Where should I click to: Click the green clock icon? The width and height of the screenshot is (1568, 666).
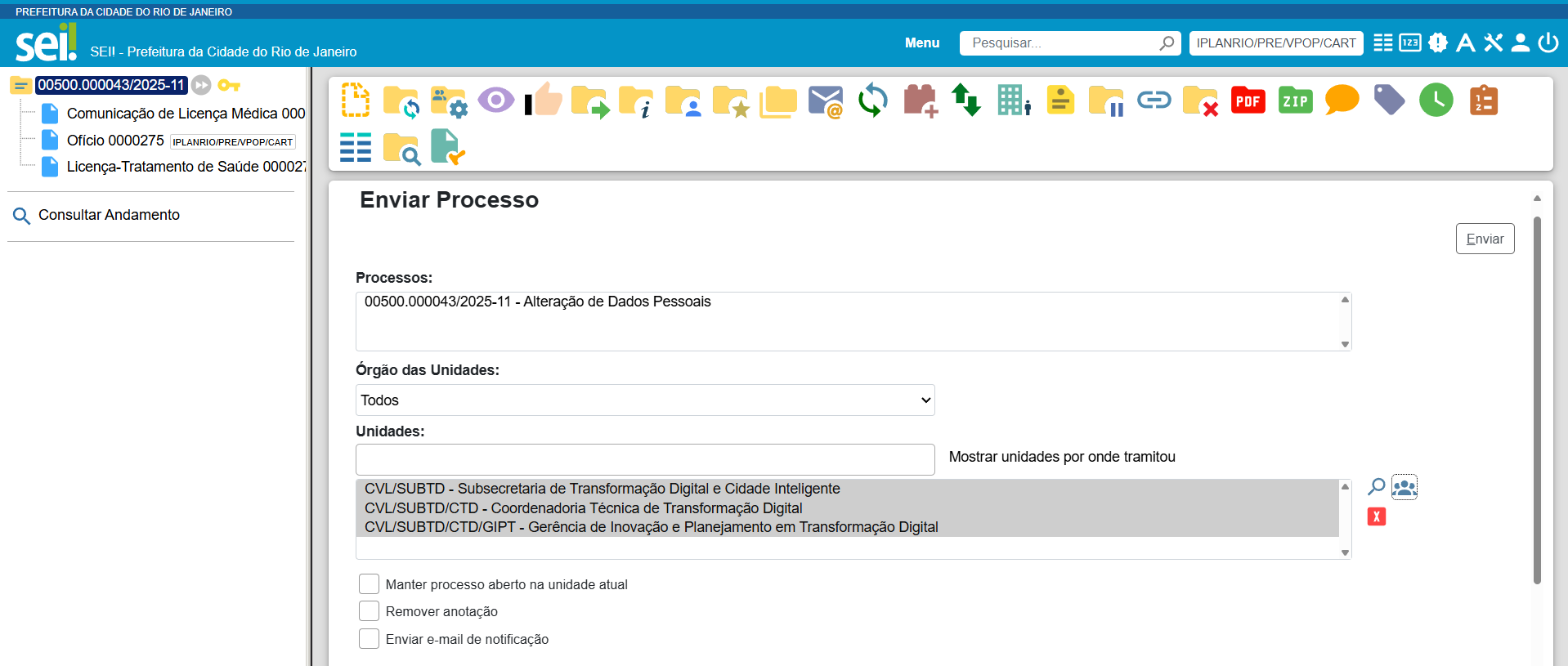point(1436,101)
